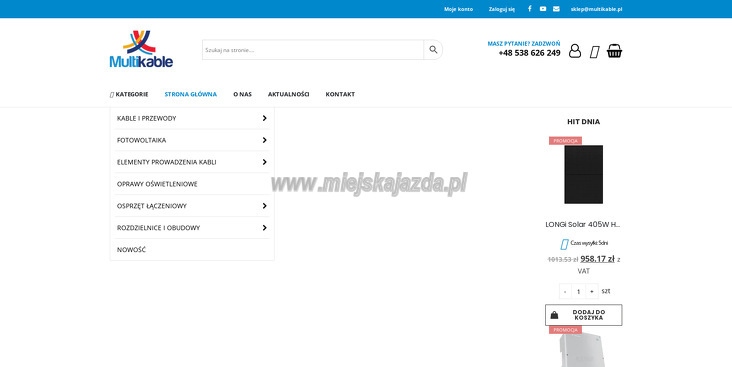This screenshot has height=367, width=732.
Task: Expand the Fotowoltaika category arrow
Action: click(x=264, y=140)
